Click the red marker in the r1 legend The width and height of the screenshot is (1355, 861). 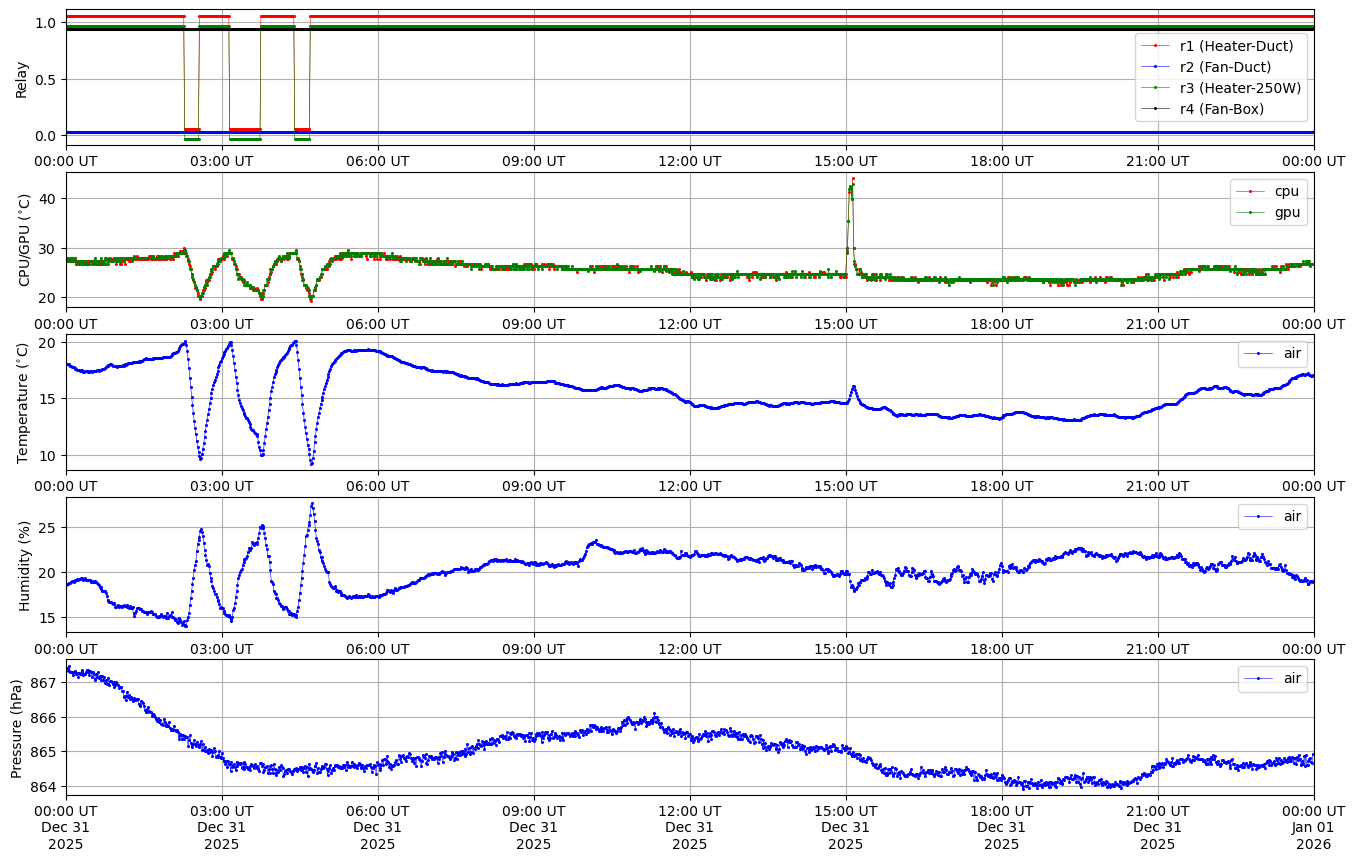point(1155,46)
